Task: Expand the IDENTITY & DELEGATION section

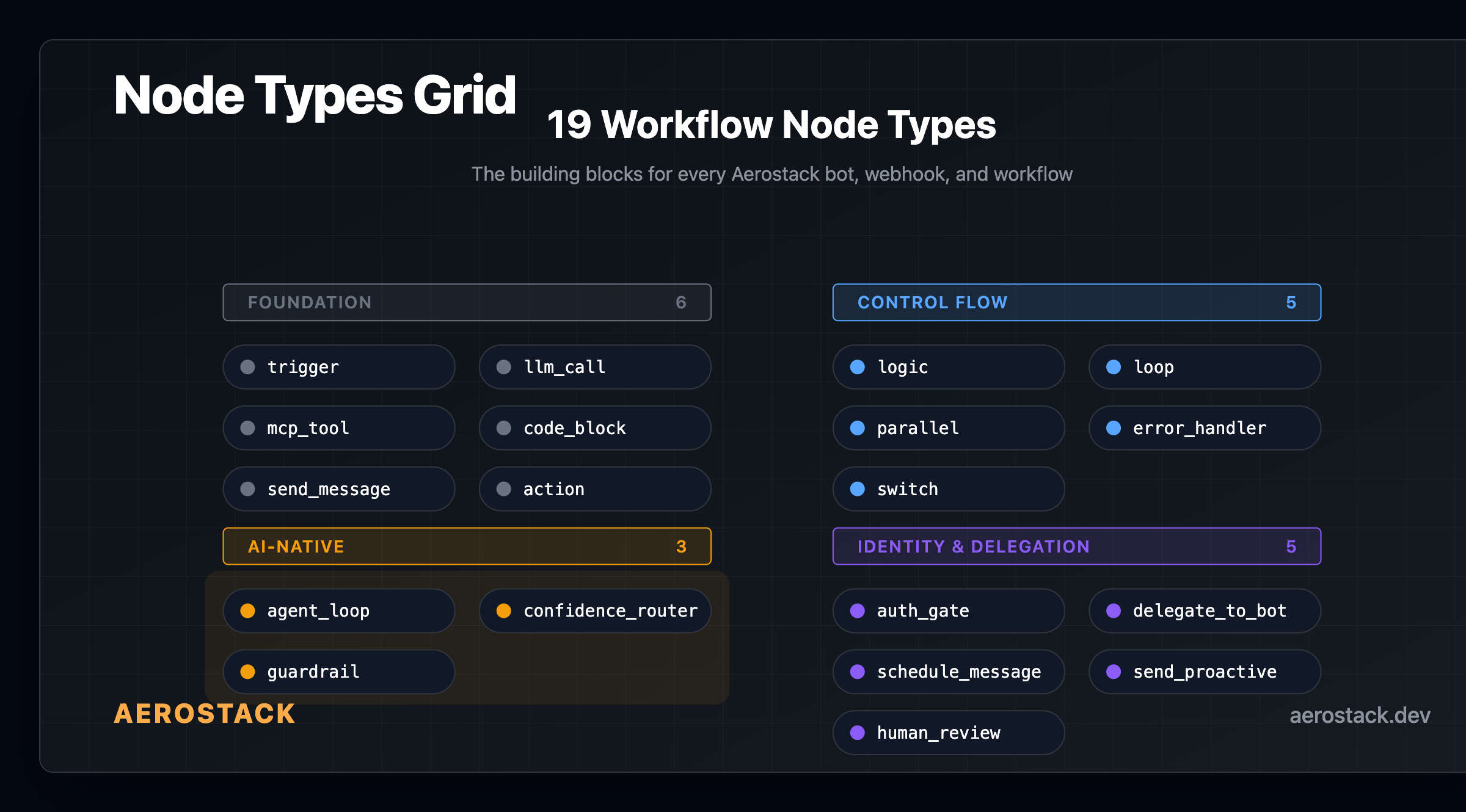Action: (1076, 546)
